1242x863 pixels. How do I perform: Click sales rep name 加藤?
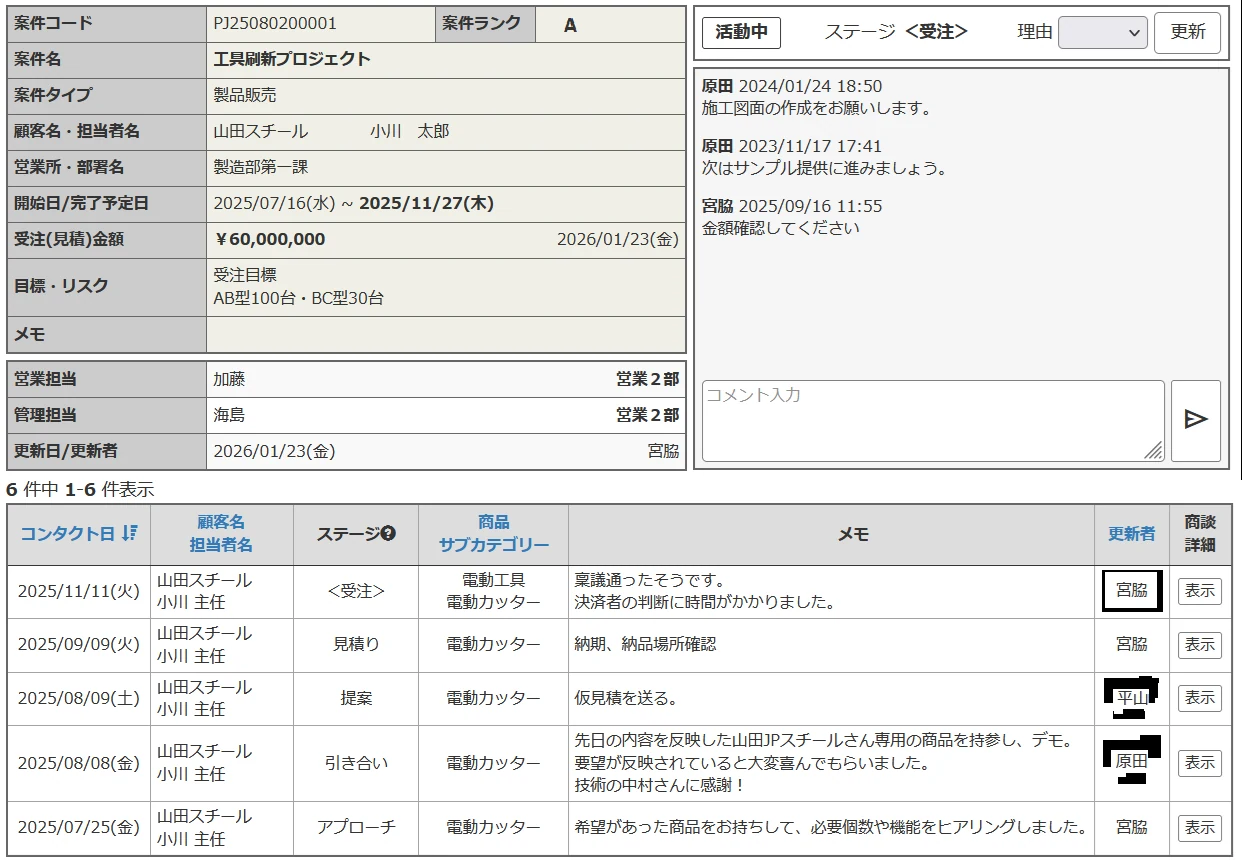click(x=229, y=379)
